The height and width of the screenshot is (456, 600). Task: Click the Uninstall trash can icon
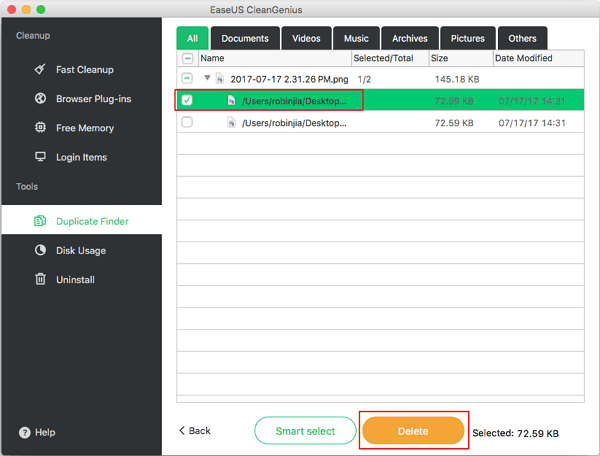pyautogui.click(x=40, y=279)
